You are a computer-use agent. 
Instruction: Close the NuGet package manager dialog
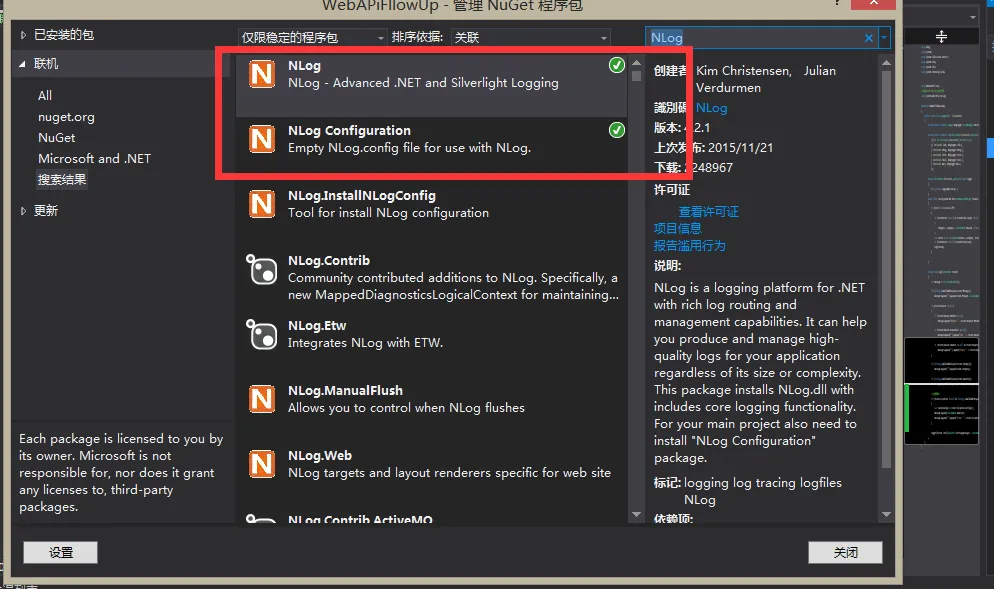pos(874,3)
